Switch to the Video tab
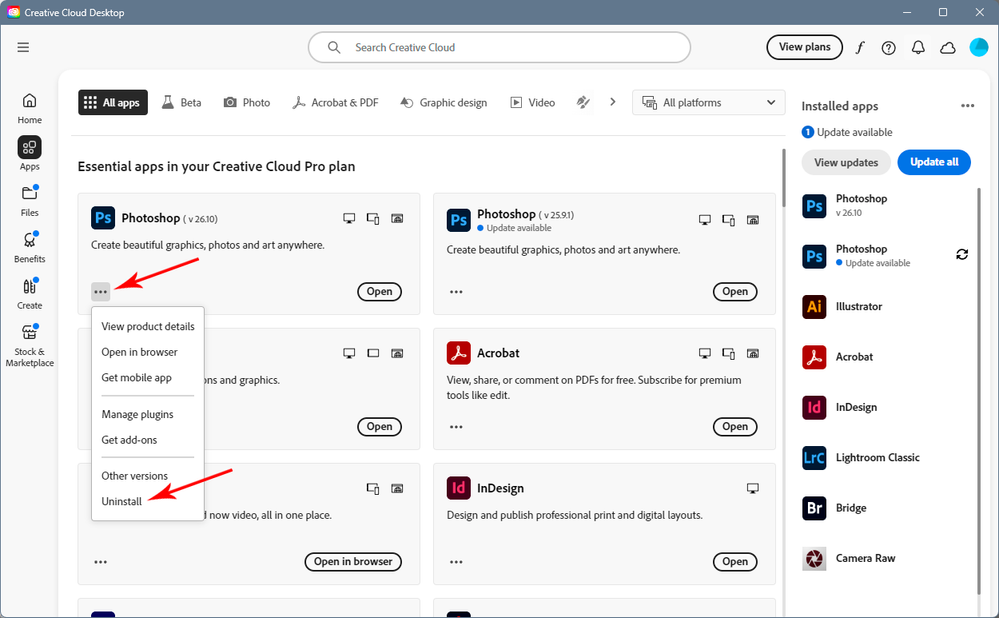Image resolution: width=999 pixels, height=618 pixels. [533, 103]
